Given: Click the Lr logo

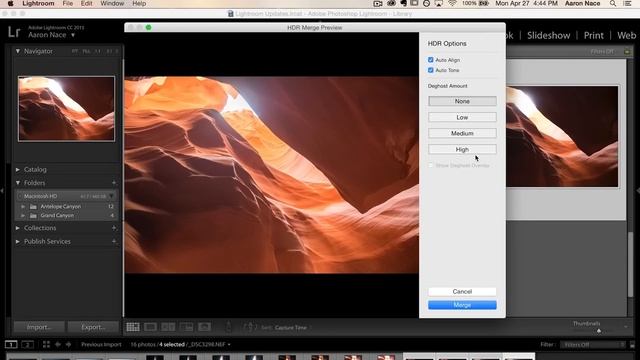Looking at the screenshot, I should 14,32.
